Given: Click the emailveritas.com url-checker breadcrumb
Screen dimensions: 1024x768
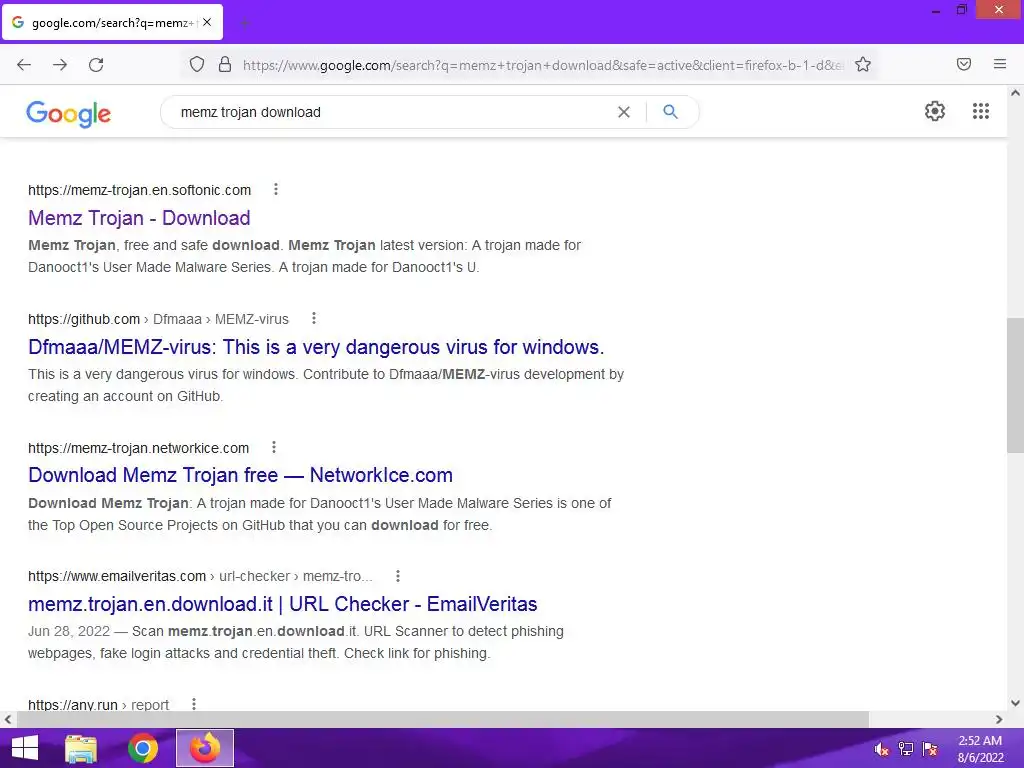Looking at the screenshot, I should pos(200,577).
